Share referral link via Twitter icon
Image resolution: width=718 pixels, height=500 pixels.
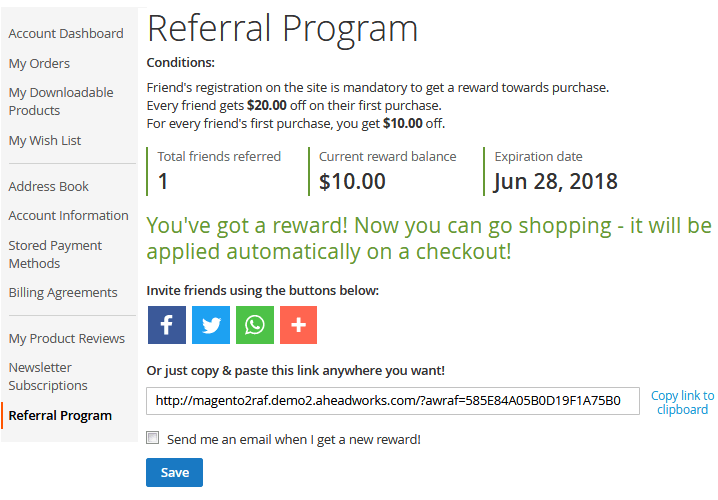[x=211, y=325]
